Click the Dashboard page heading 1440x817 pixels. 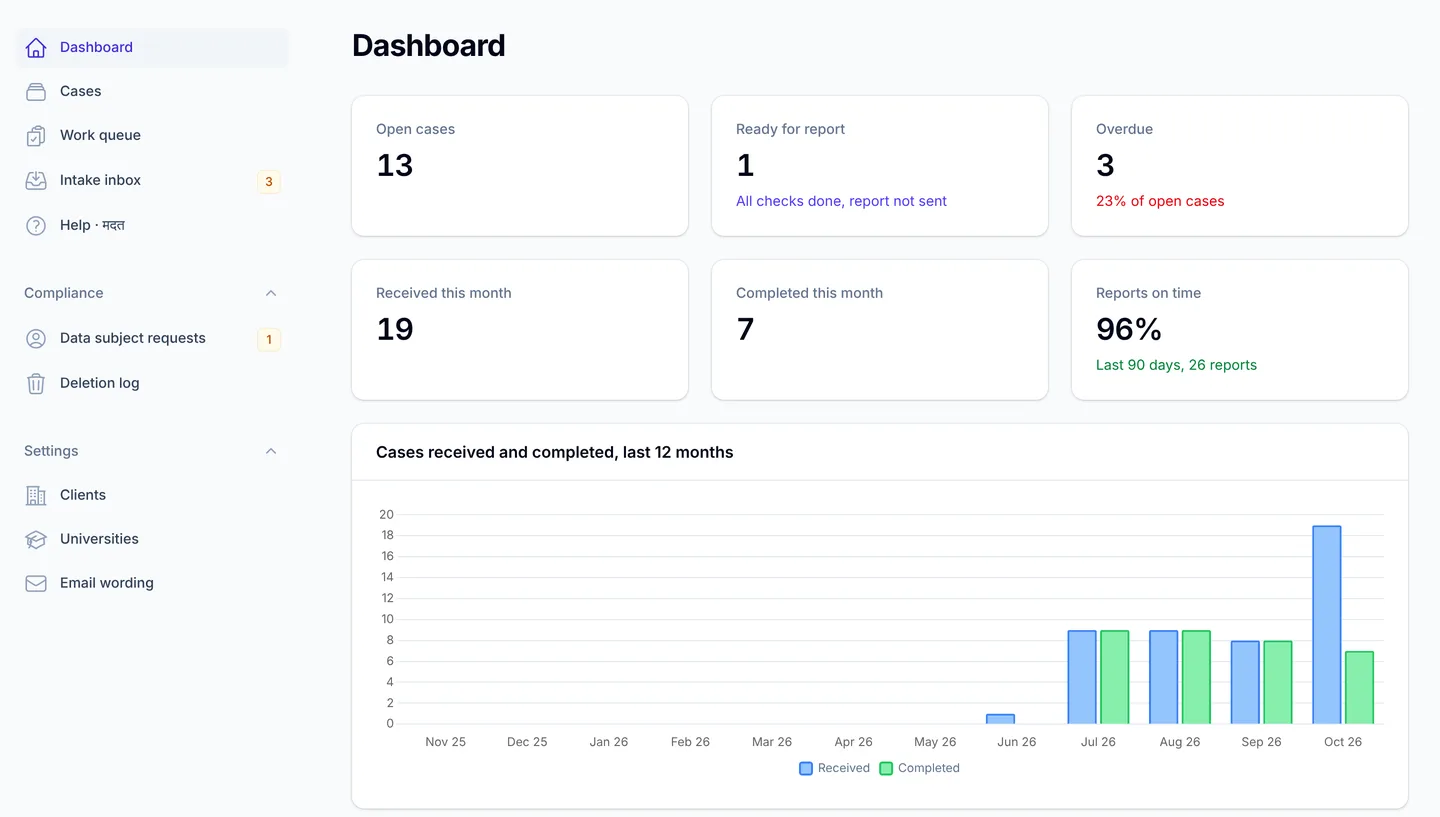click(x=428, y=46)
